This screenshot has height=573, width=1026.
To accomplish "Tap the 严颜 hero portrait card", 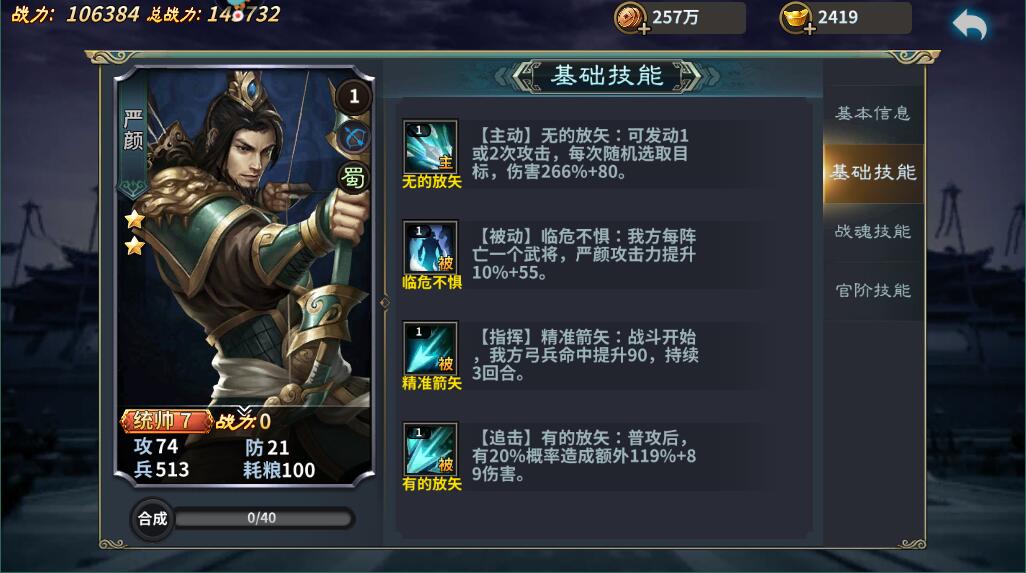I will 244,275.
